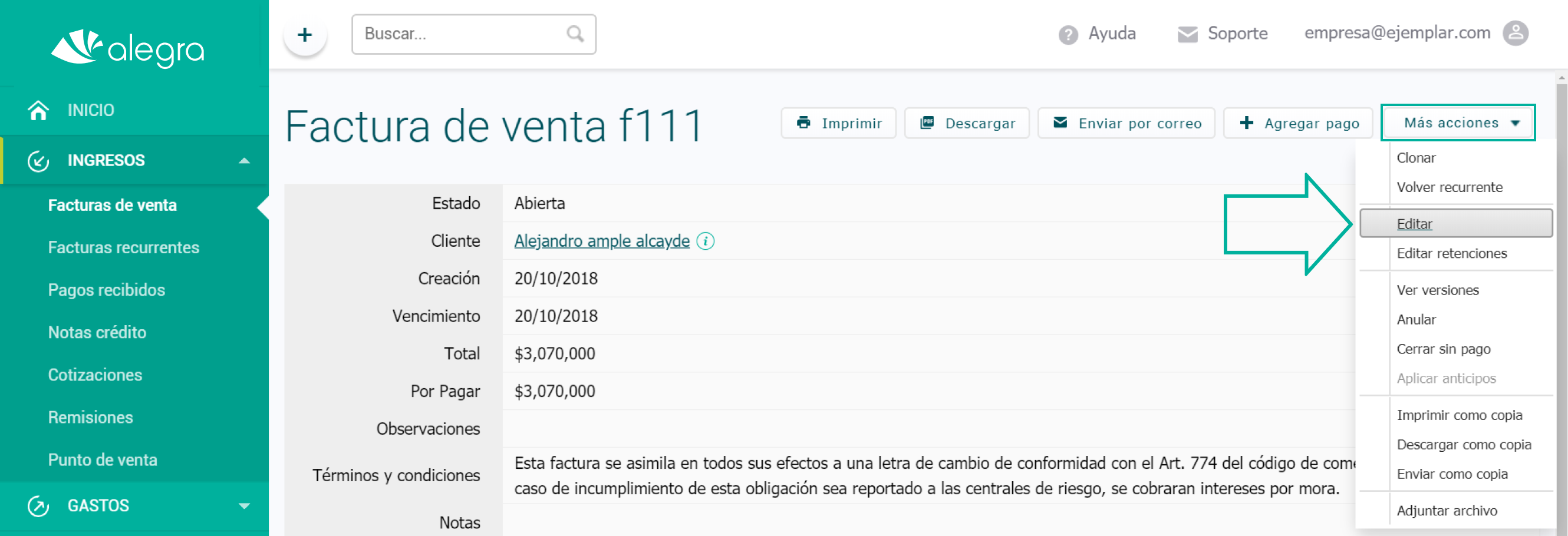Screen dimensions: 1568x536
Task: Select Enviar como copia
Action: (1452, 474)
